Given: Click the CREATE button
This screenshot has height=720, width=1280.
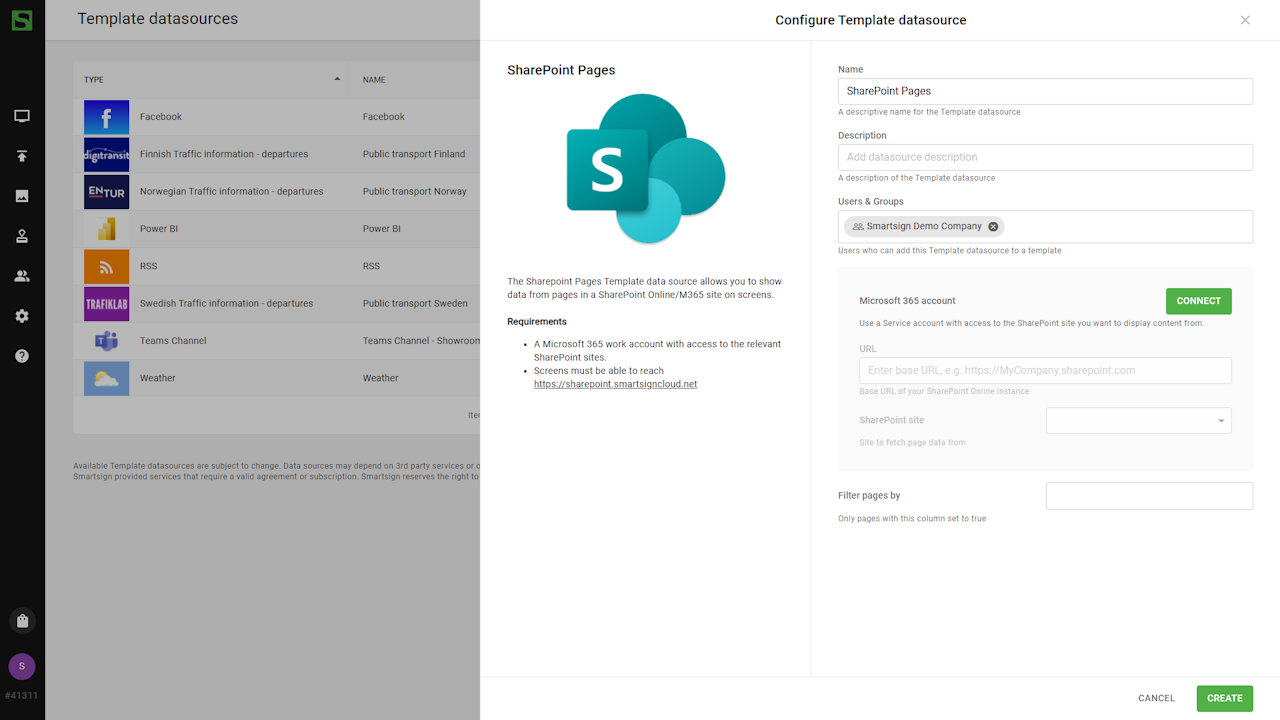Looking at the screenshot, I should 1224,698.
